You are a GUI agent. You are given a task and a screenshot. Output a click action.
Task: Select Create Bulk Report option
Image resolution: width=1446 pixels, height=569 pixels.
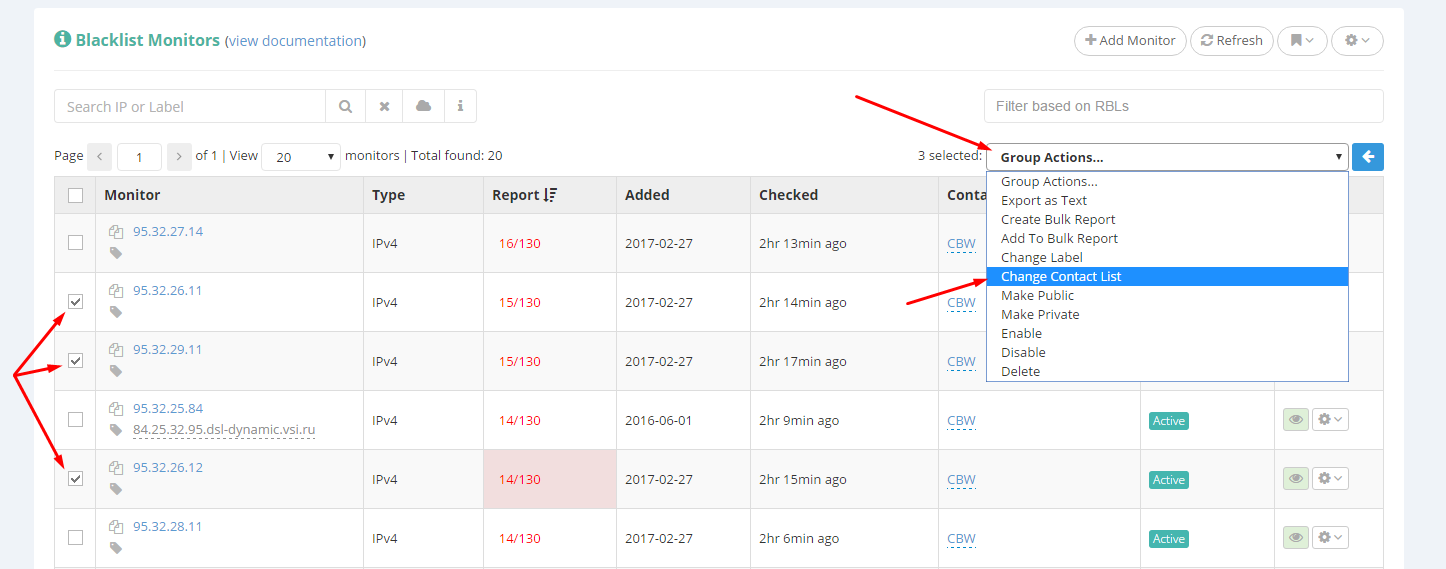tap(1167, 219)
